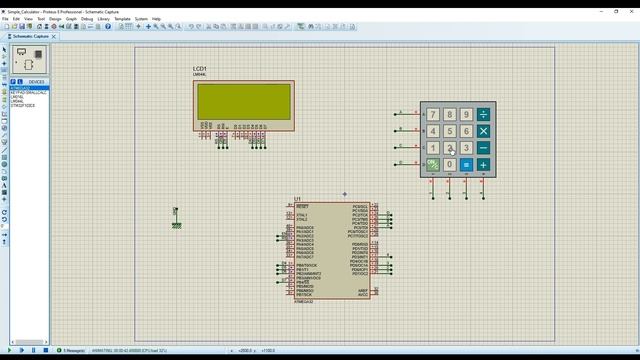Start simulation with the Play button
The height and width of the screenshot is (360, 640).
click(9, 350)
